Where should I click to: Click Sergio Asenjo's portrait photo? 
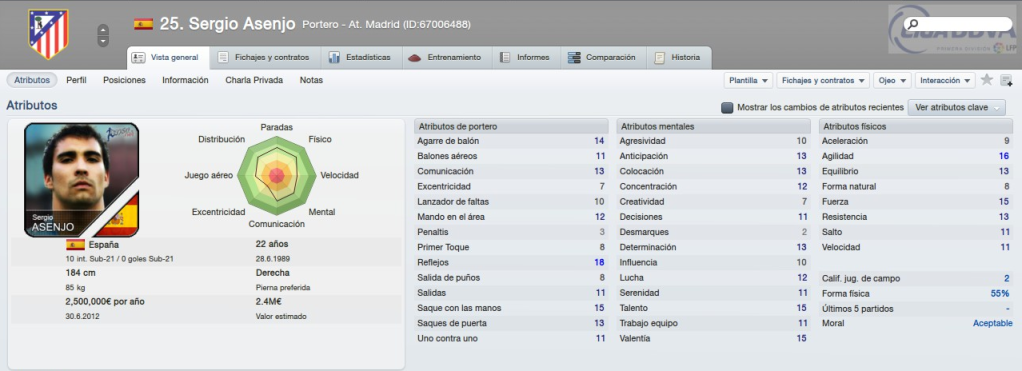[x=81, y=180]
